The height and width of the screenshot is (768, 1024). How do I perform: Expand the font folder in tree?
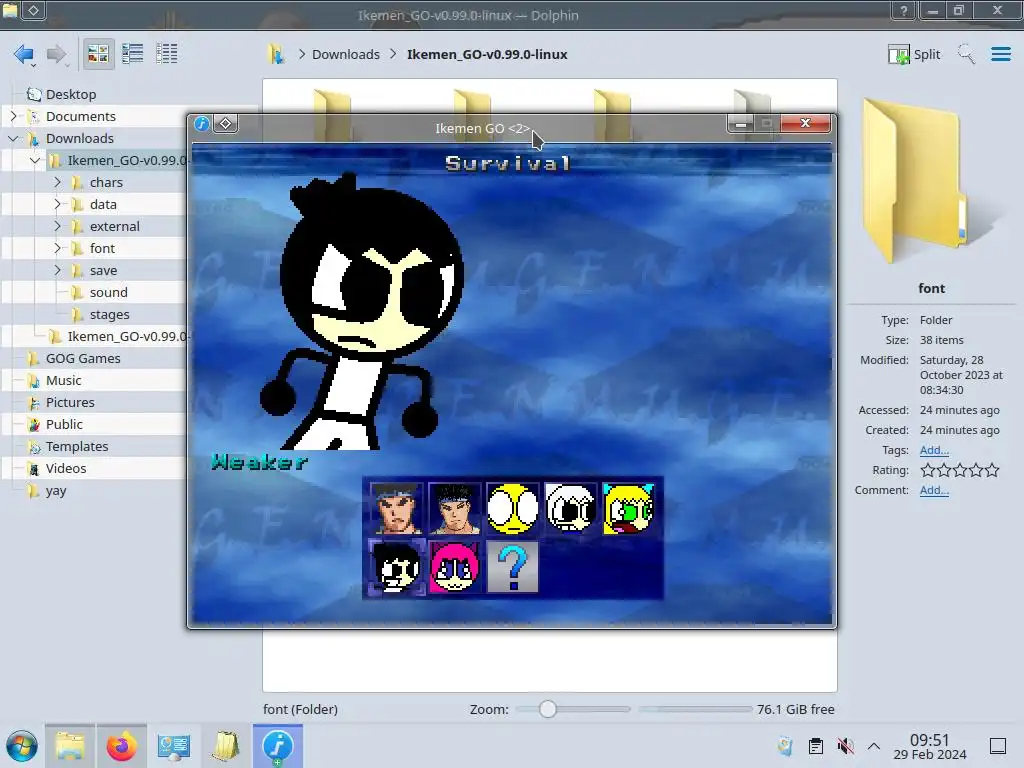[57, 248]
